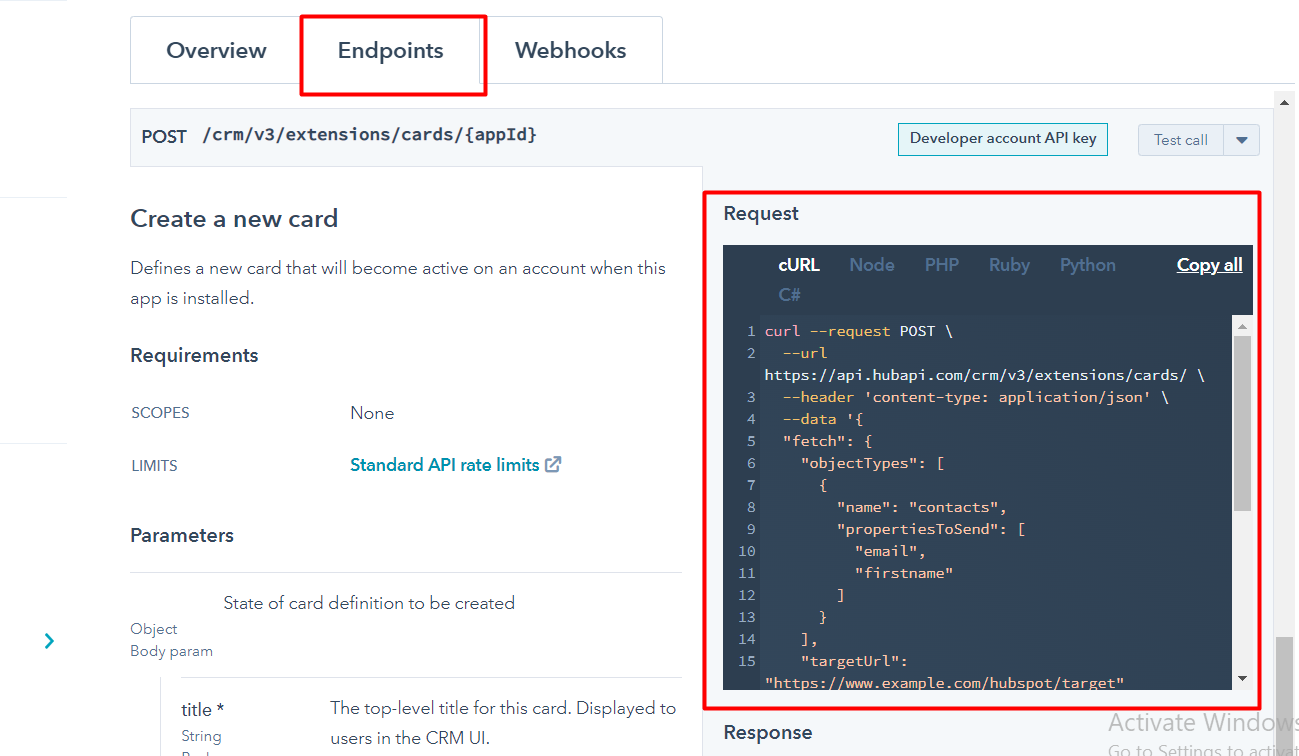
Task: Switch to the Webhooks tab
Action: pos(570,50)
